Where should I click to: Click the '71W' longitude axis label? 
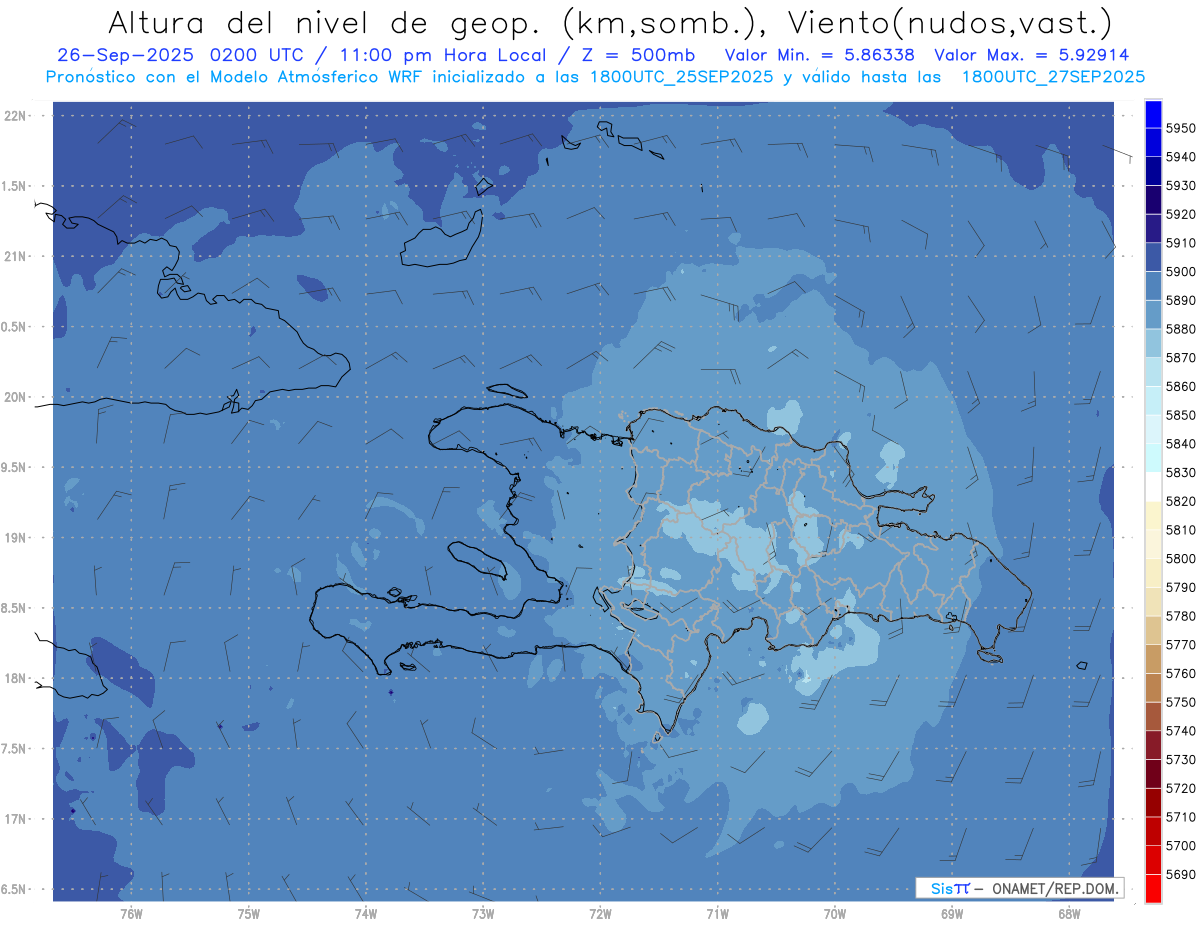pos(717,914)
